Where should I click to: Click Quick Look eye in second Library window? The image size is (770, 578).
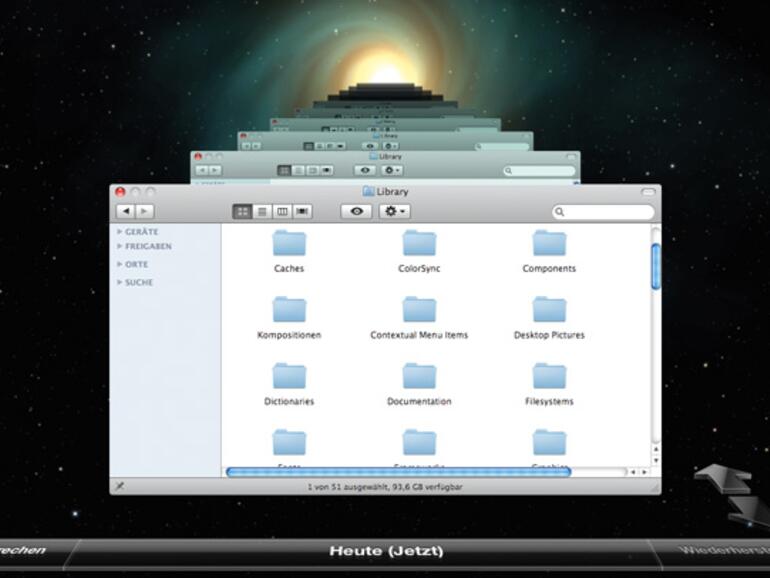(365, 170)
